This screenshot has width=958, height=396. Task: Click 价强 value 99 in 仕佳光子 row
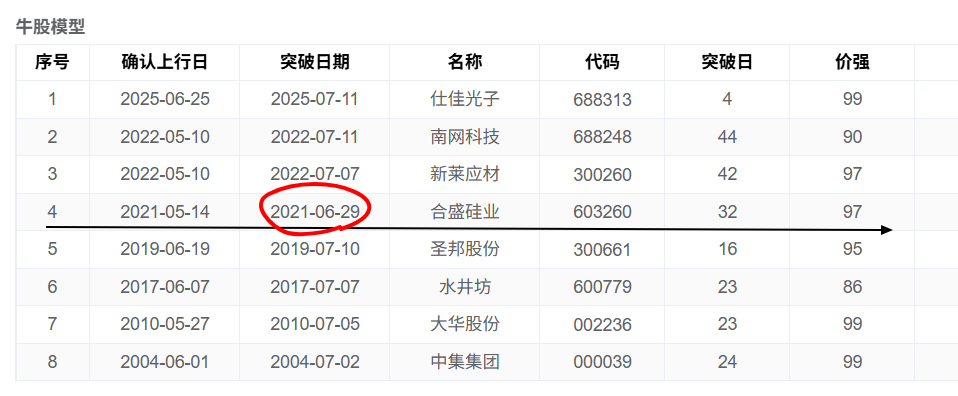(x=852, y=100)
